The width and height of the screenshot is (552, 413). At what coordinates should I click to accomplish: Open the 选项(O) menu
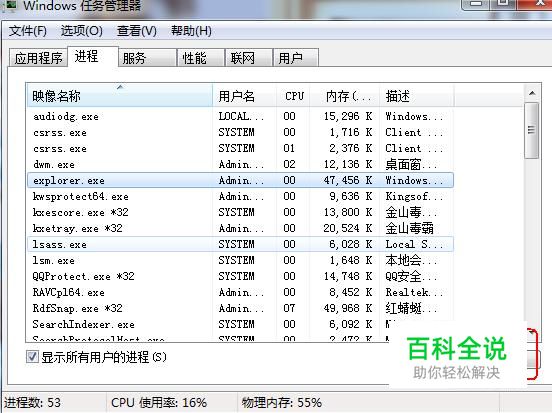point(82,31)
